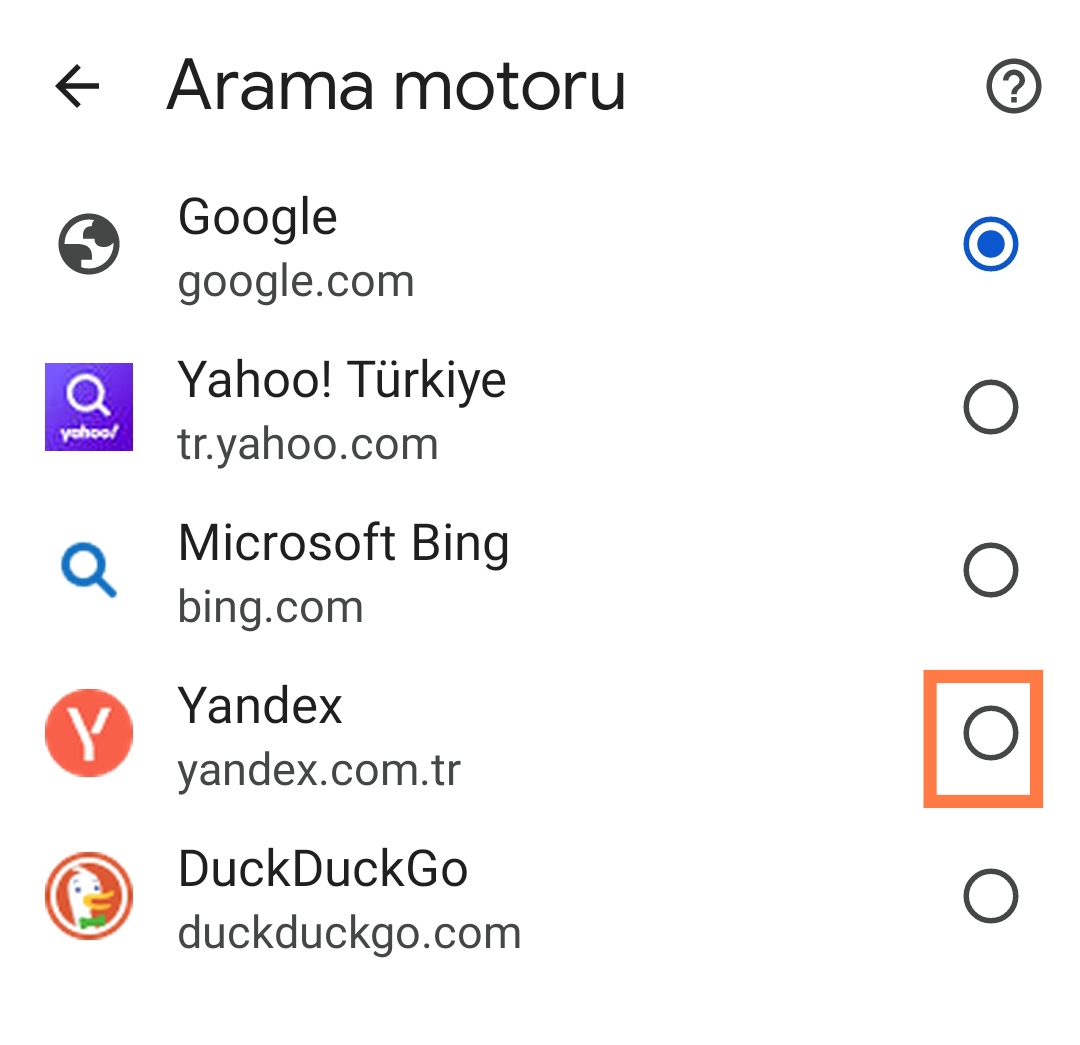Select the Yahoo! Türkiye radio button
Image resolution: width=1080 pixels, height=1045 pixels.
click(x=990, y=407)
